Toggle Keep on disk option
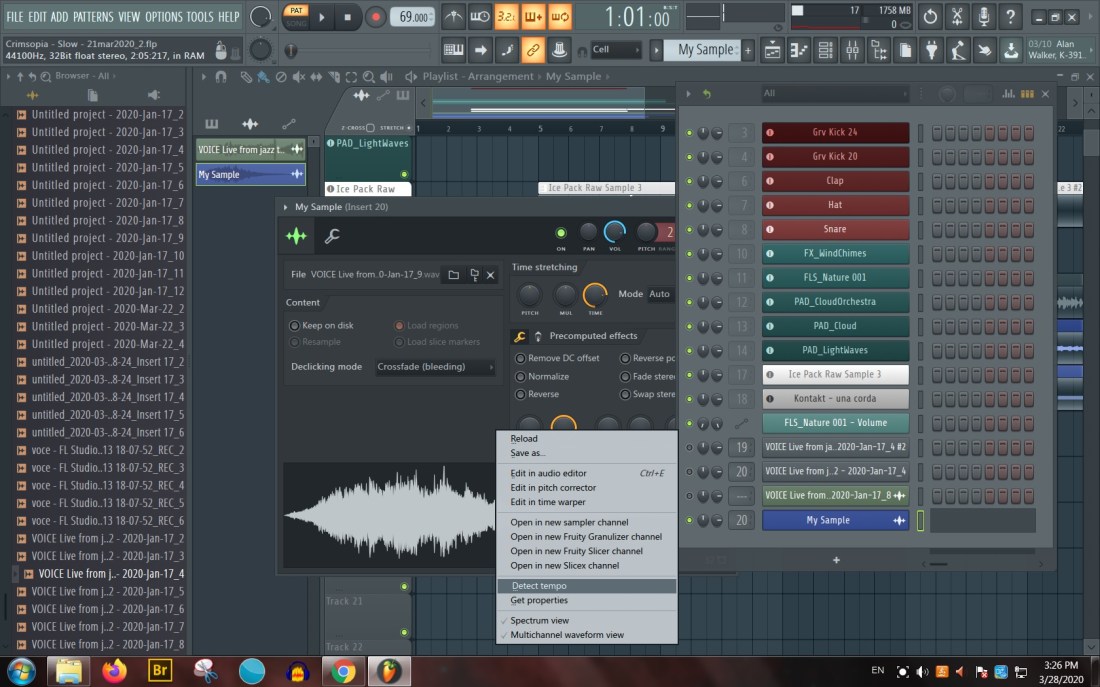Viewport: 1100px width, 687px height. (294, 326)
